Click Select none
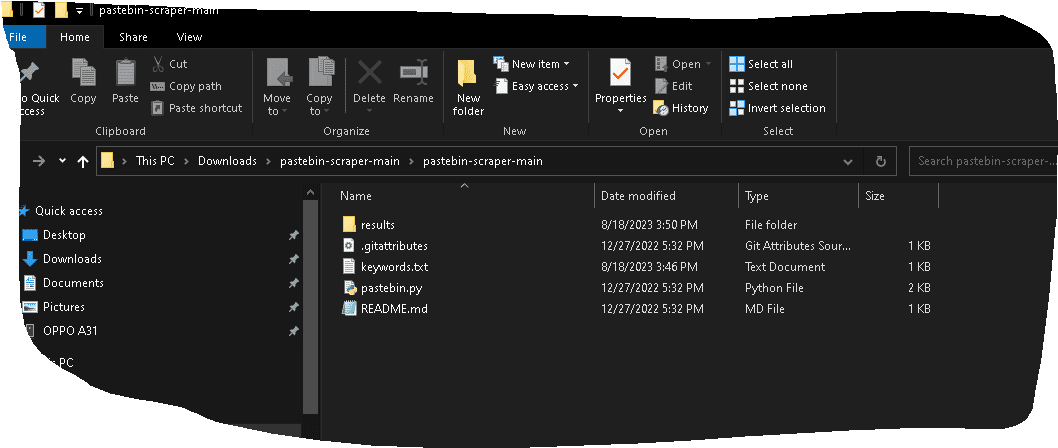The image size is (1058, 448). 769,86
